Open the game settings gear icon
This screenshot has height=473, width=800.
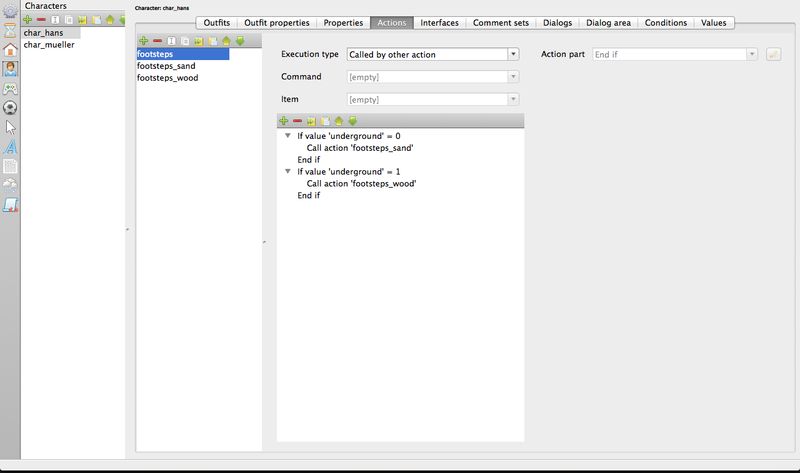pyautogui.click(x=10, y=11)
